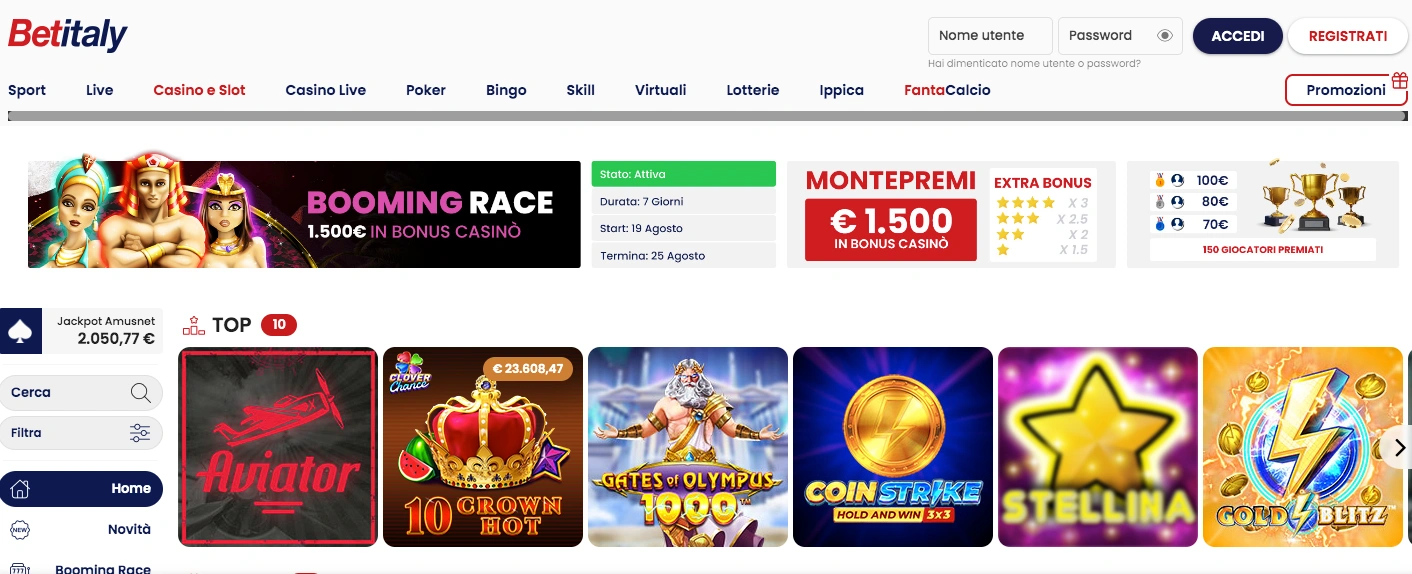
Task: Open the Filtra sliders icon
Action: [x=140, y=433]
